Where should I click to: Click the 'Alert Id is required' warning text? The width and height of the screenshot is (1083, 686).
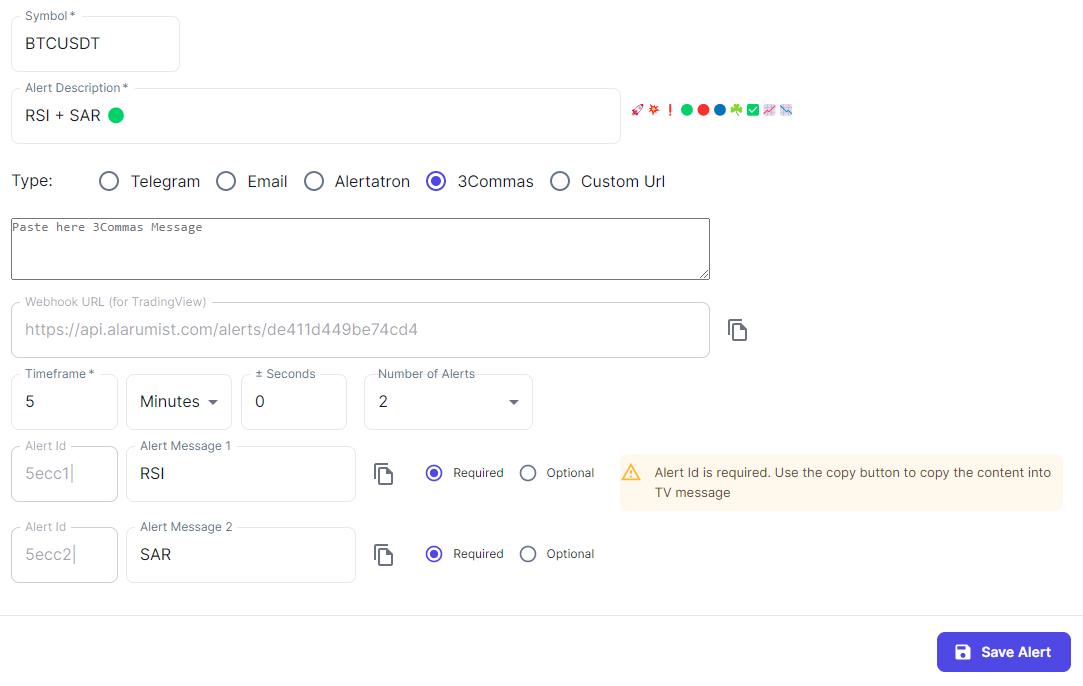tap(852, 482)
